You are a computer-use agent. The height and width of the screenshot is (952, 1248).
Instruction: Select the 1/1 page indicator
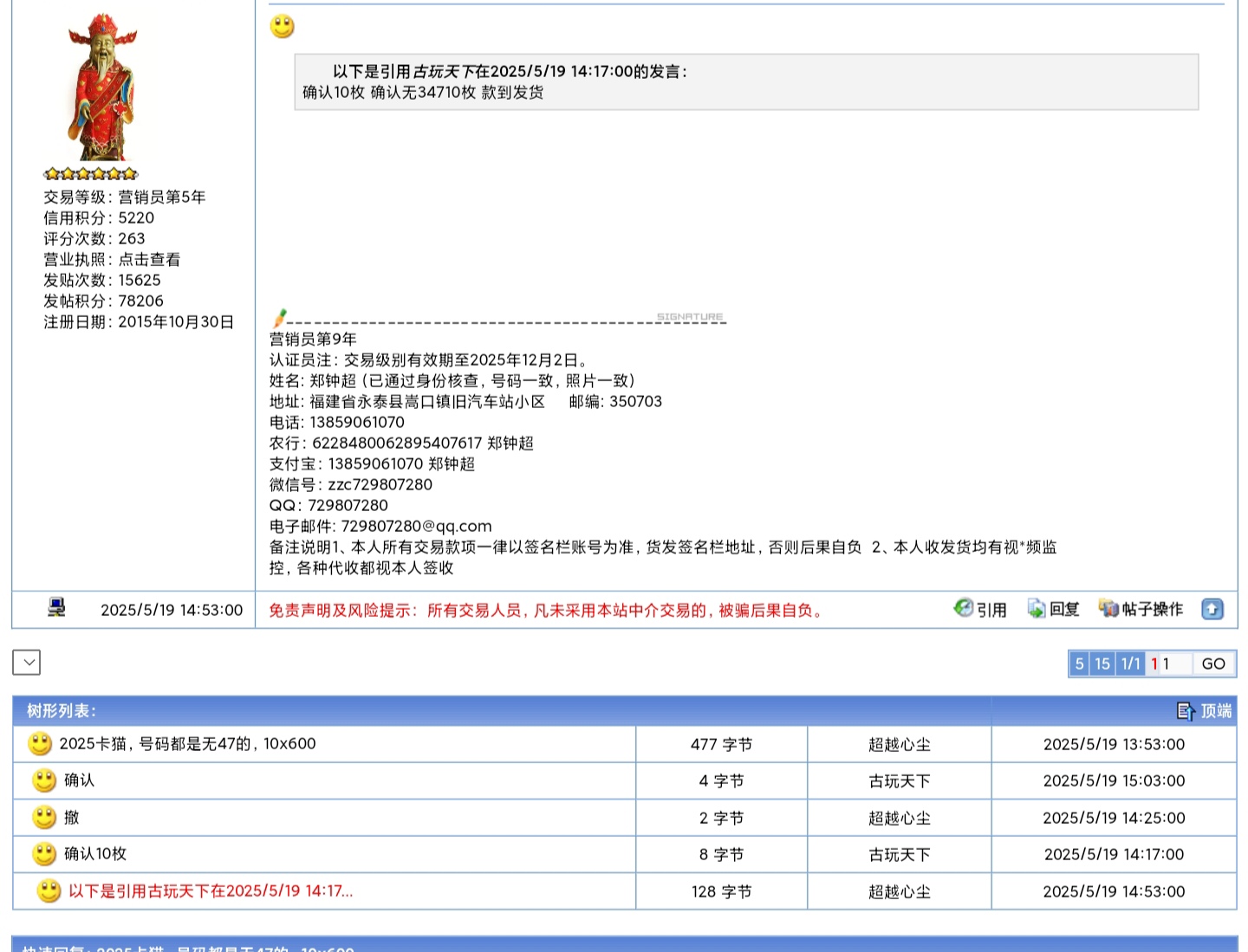tap(1130, 664)
